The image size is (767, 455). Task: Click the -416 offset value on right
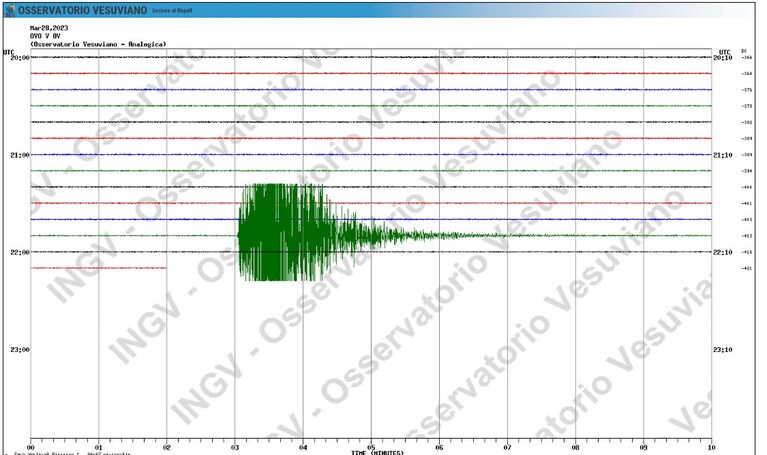(747, 252)
